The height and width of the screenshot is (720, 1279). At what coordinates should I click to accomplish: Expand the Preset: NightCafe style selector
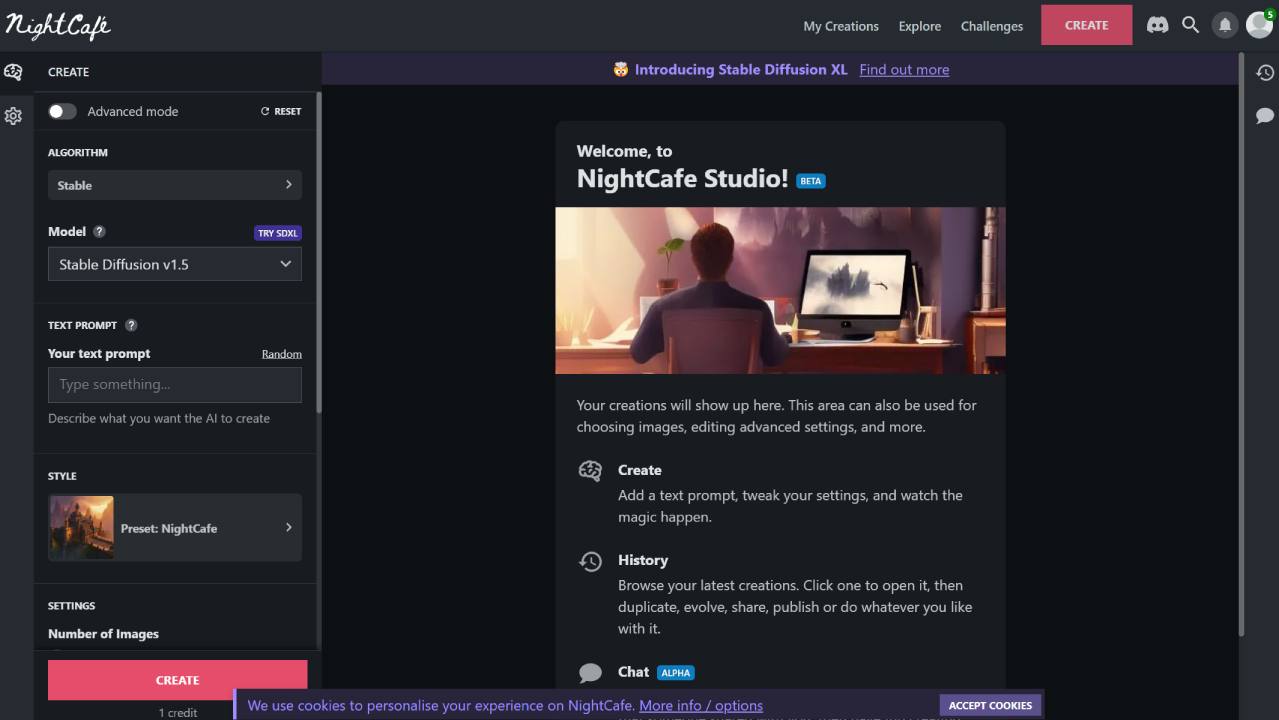[175, 527]
